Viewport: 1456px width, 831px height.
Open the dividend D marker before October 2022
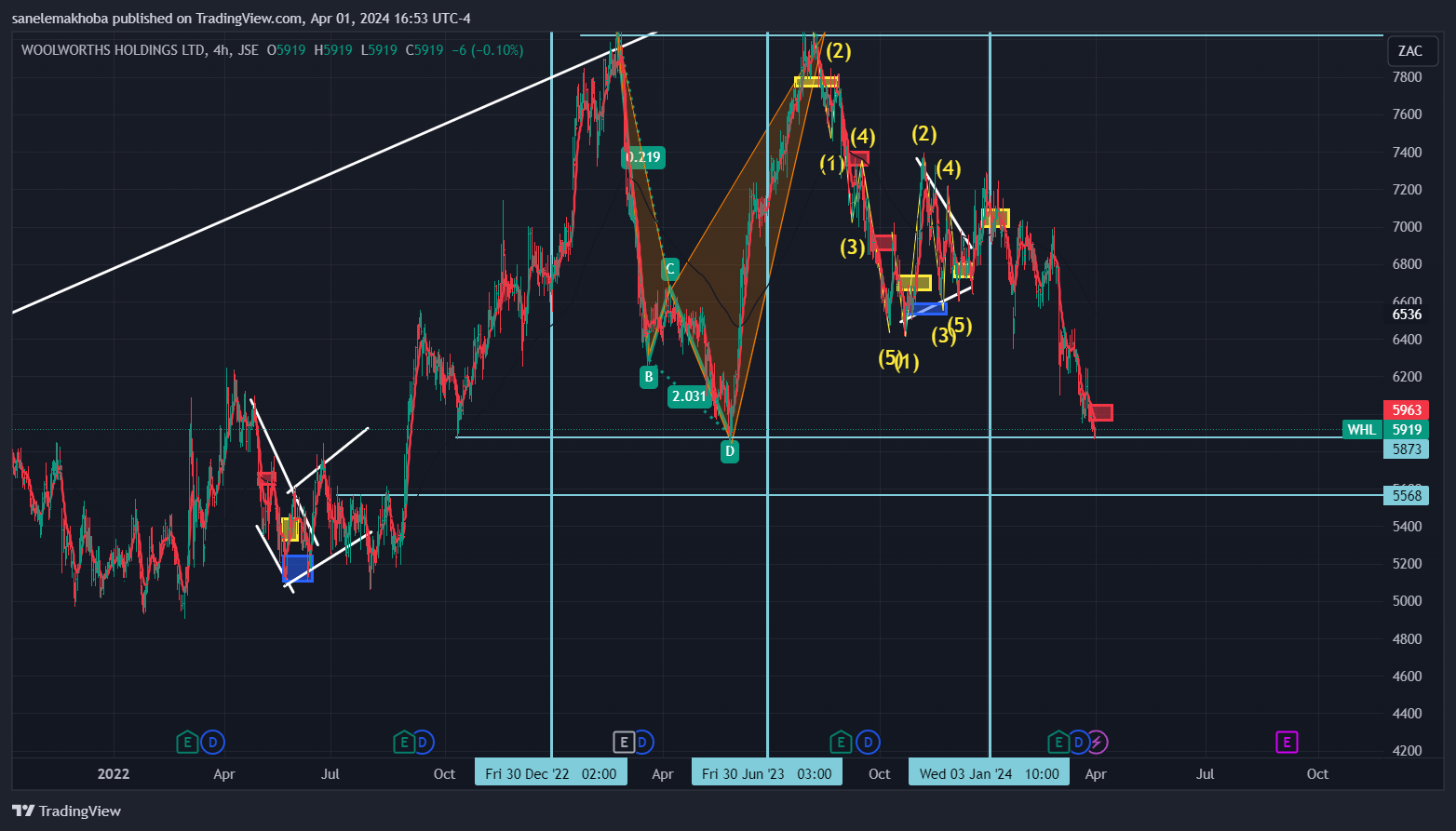(423, 743)
